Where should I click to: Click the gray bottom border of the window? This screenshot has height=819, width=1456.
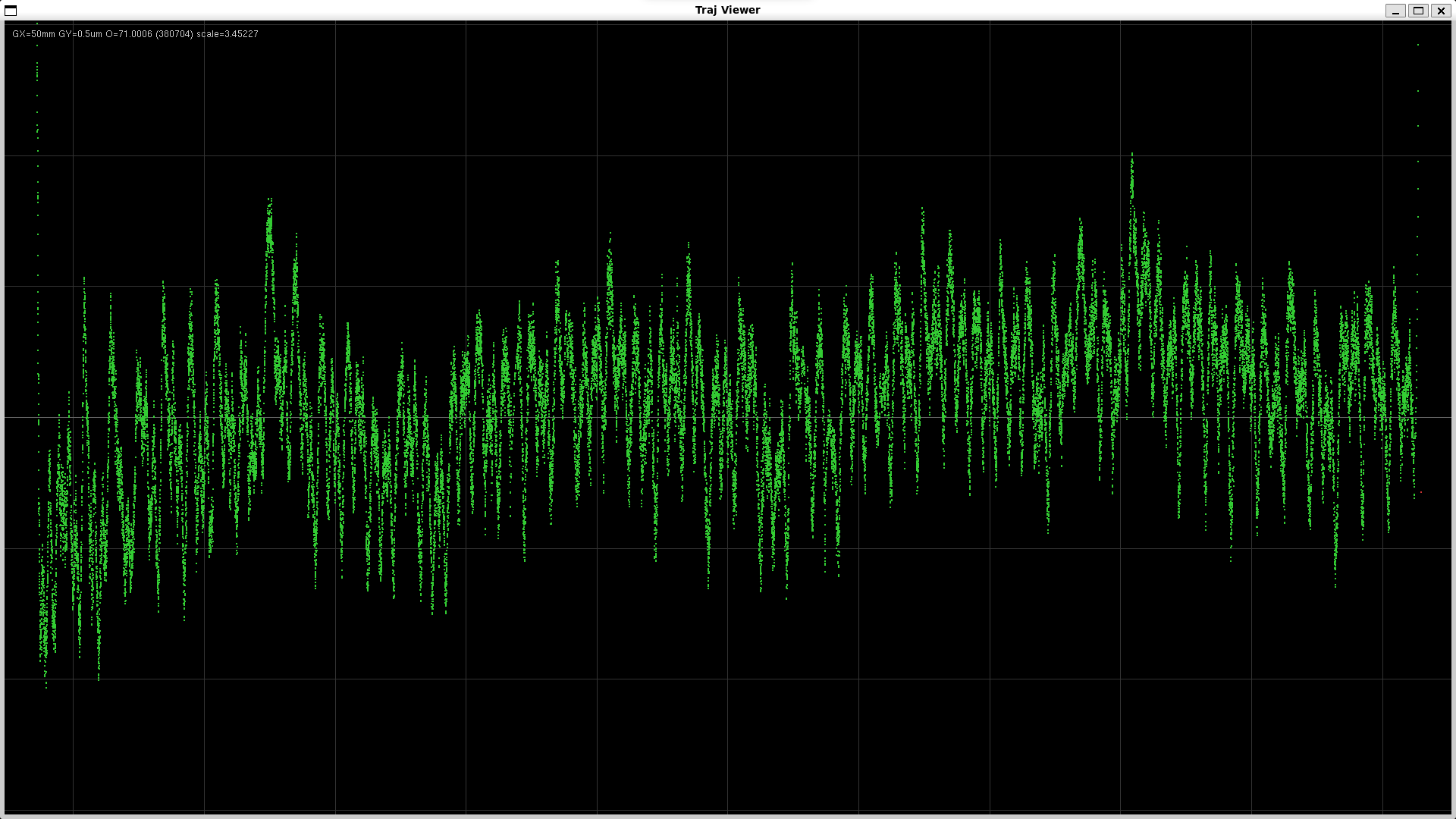point(728,815)
